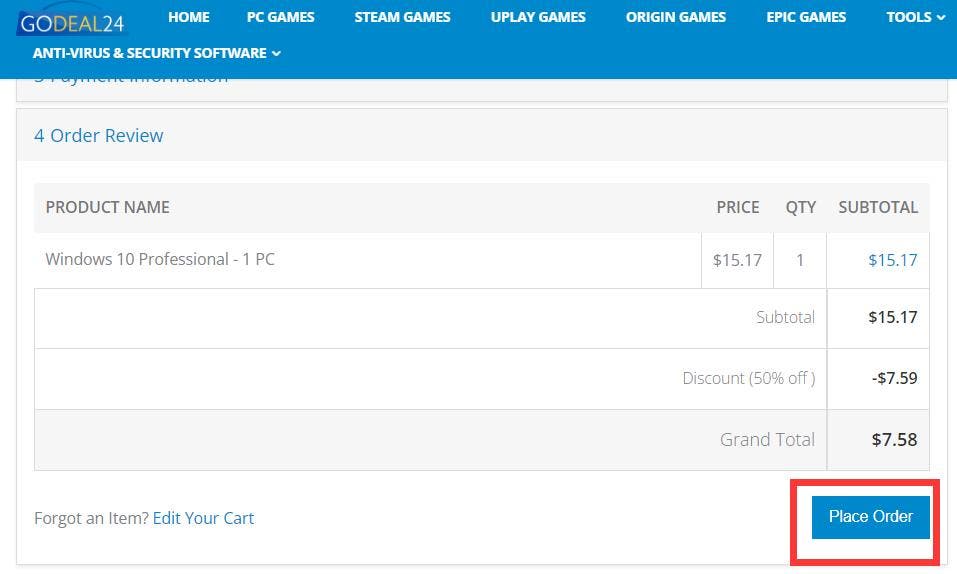Collapse the 4 Order Review section header

click(x=99, y=136)
